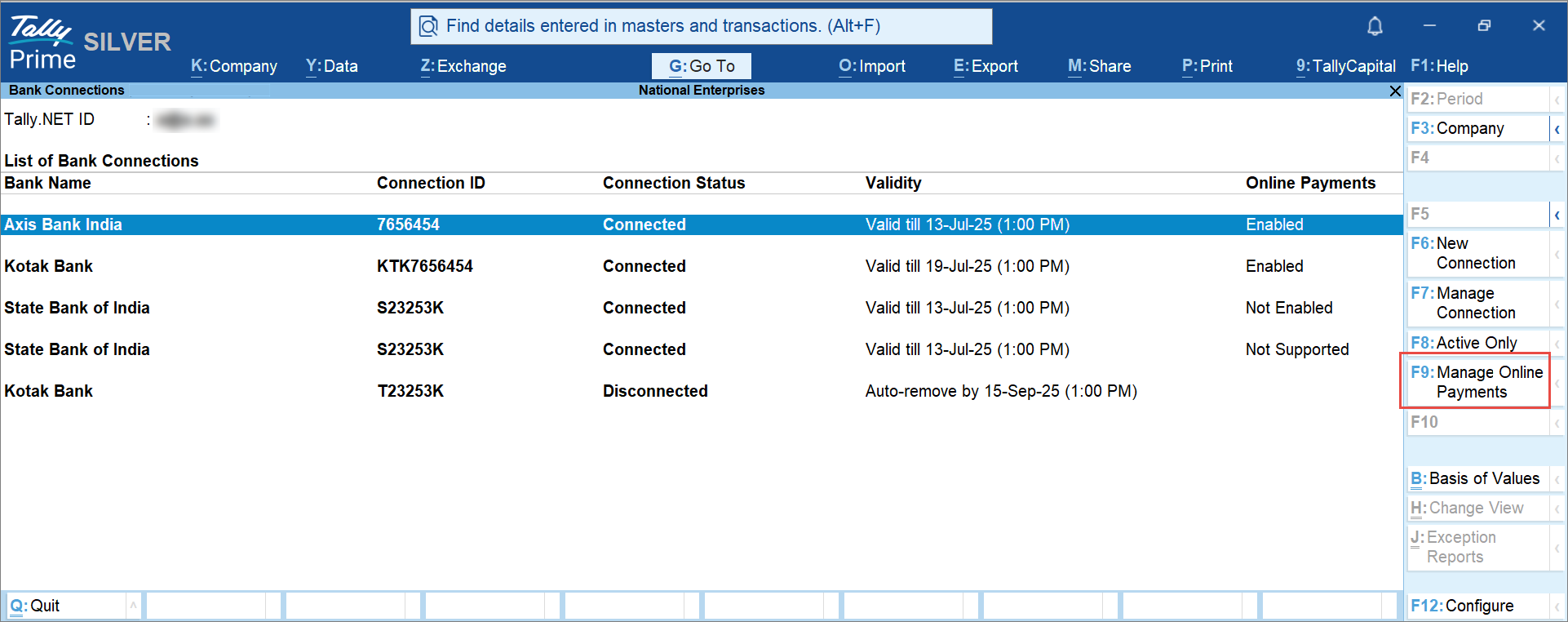Click F6: New Connection
The image size is (1568, 622).
pyautogui.click(x=1477, y=253)
